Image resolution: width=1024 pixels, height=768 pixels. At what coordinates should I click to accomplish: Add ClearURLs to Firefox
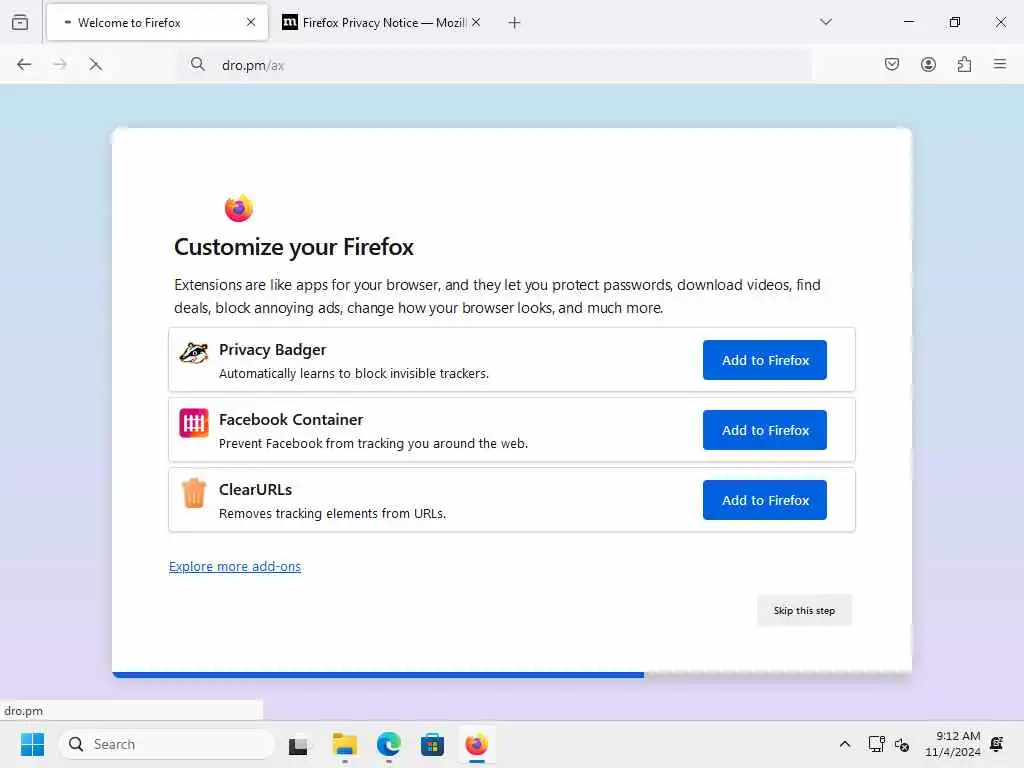(765, 500)
